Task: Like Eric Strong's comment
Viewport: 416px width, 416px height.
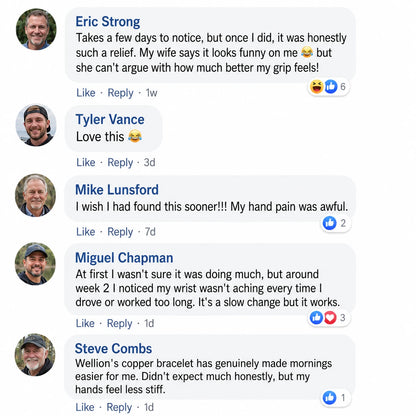Action: 86,93
